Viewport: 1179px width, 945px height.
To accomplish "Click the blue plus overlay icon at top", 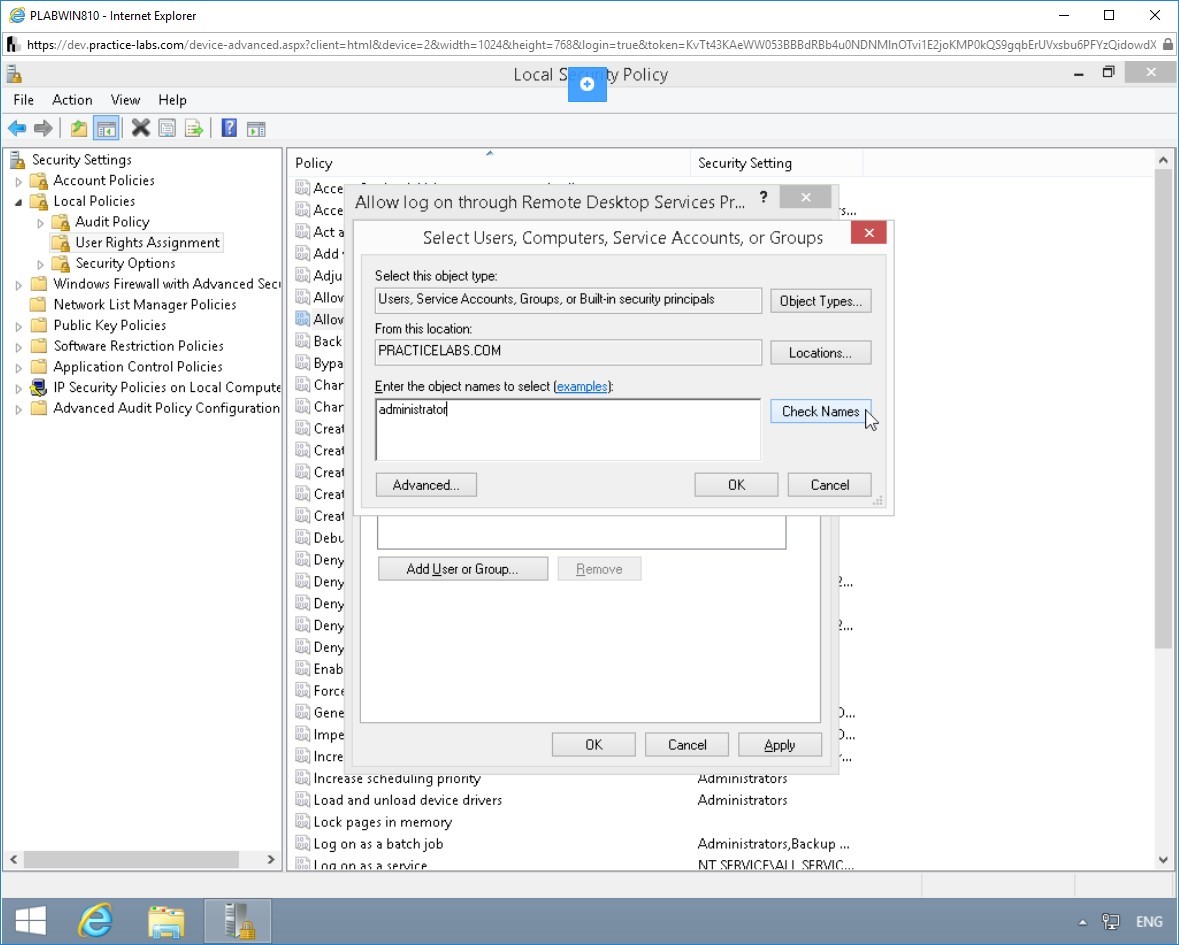I will click(x=587, y=84).
